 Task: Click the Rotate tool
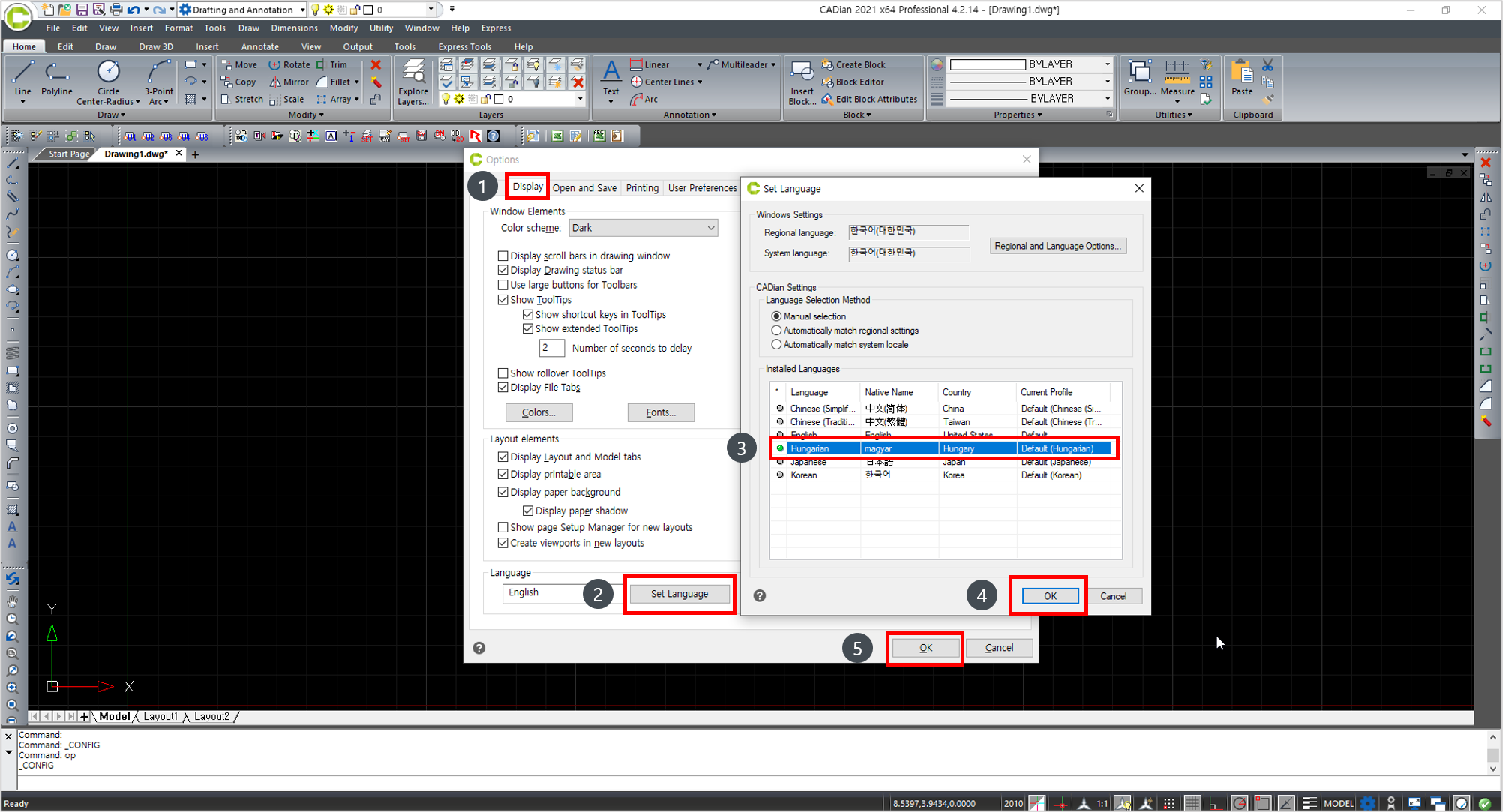(289, 65)
